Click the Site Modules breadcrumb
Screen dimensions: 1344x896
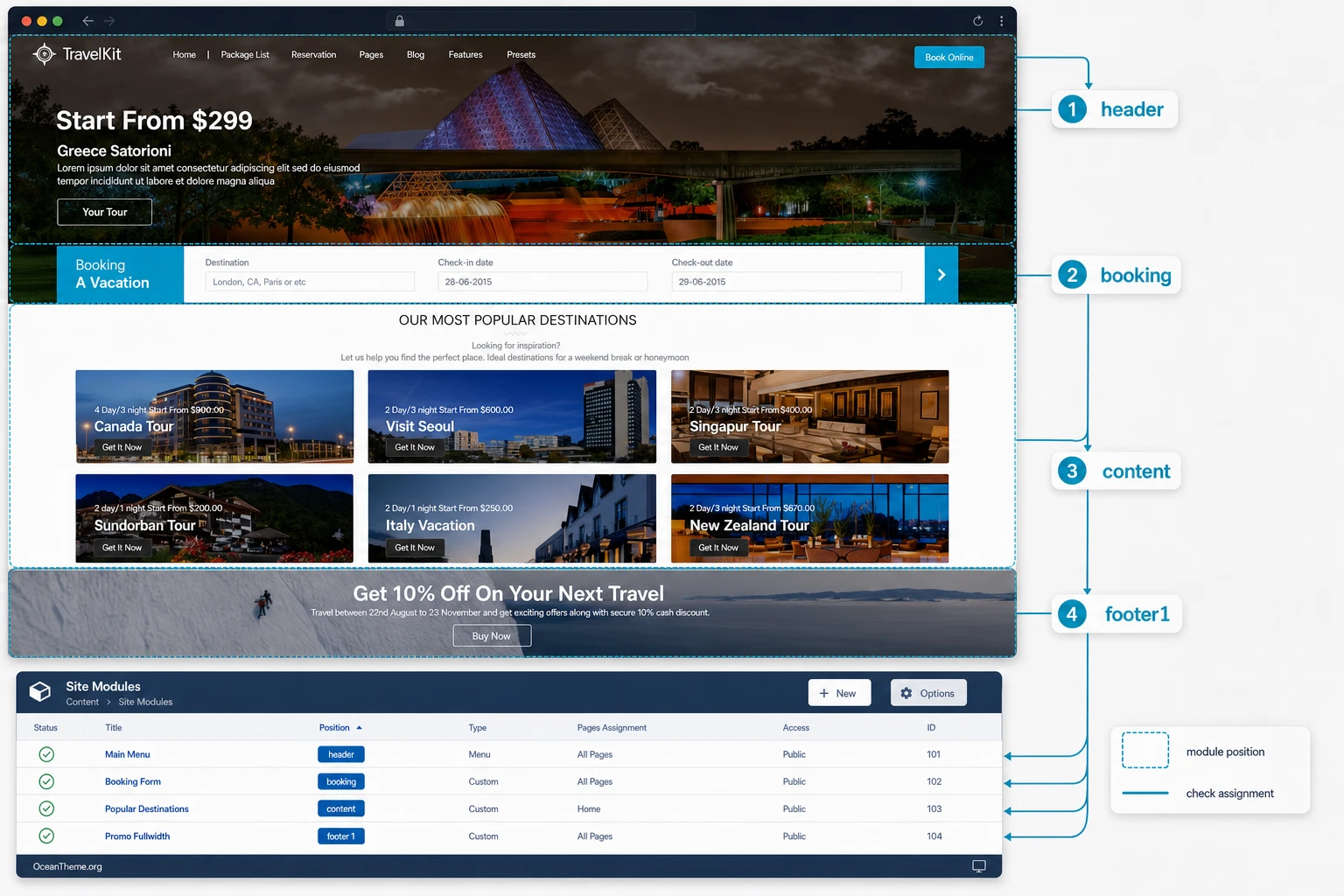[x=145, y=702]
